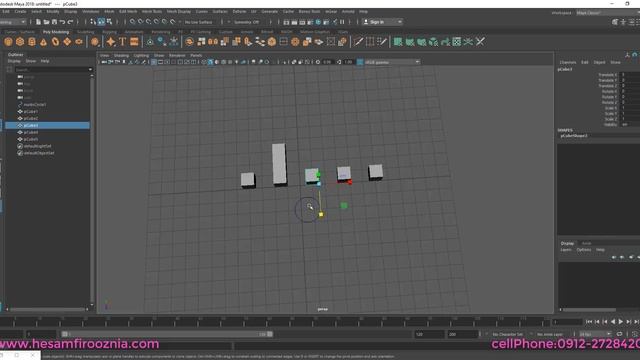Create a polygon sphere from the shelf

tap(8, 42)
